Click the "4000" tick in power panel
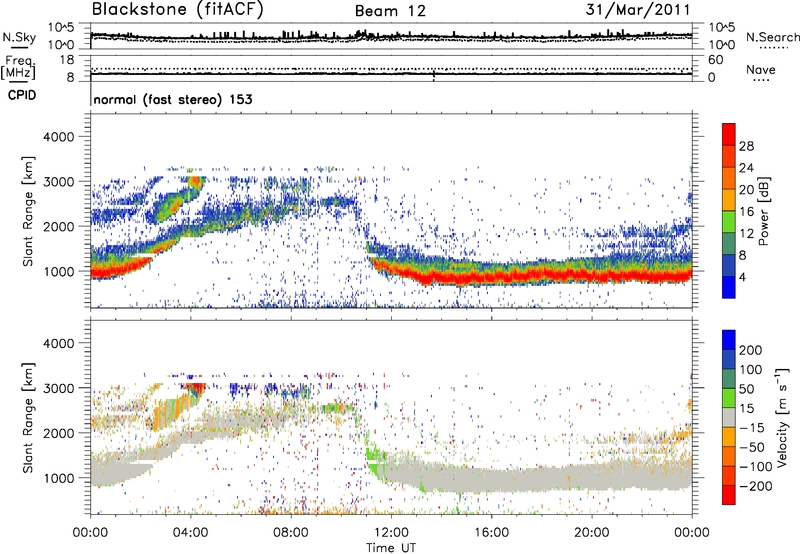The image size is (800, 554). pos(58,137)
